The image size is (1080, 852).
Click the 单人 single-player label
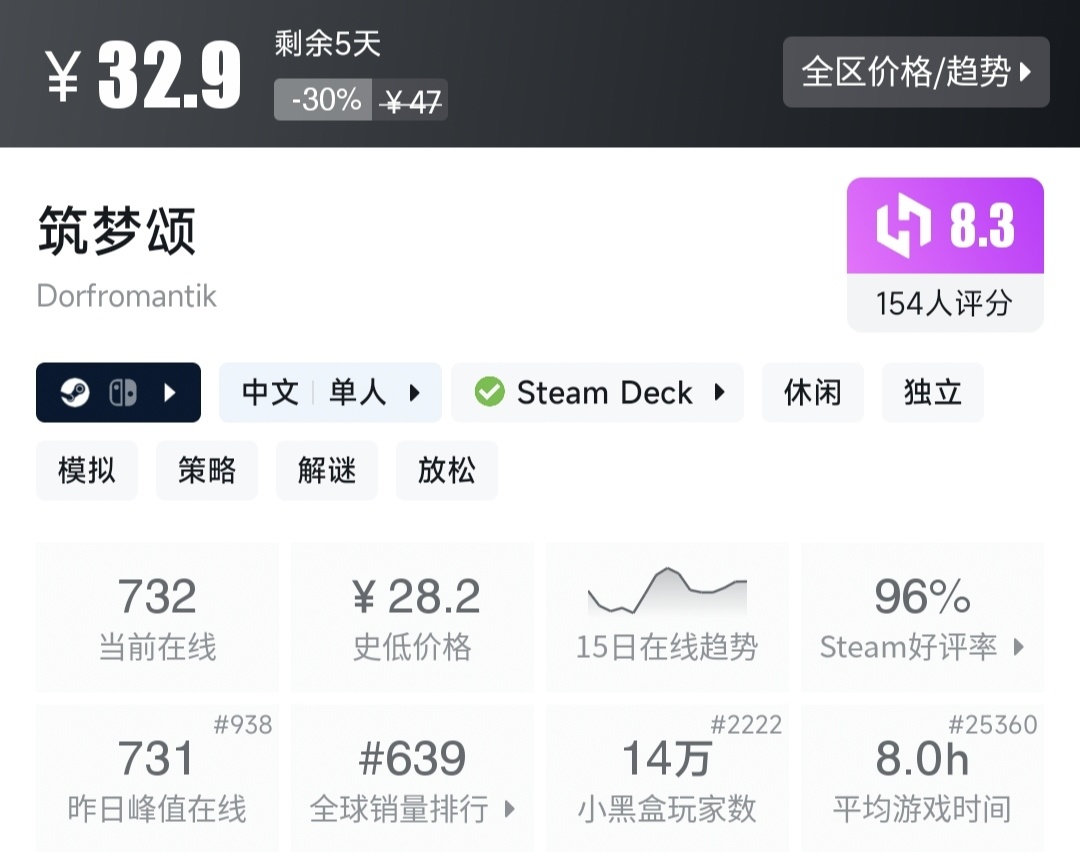point(357,393)
